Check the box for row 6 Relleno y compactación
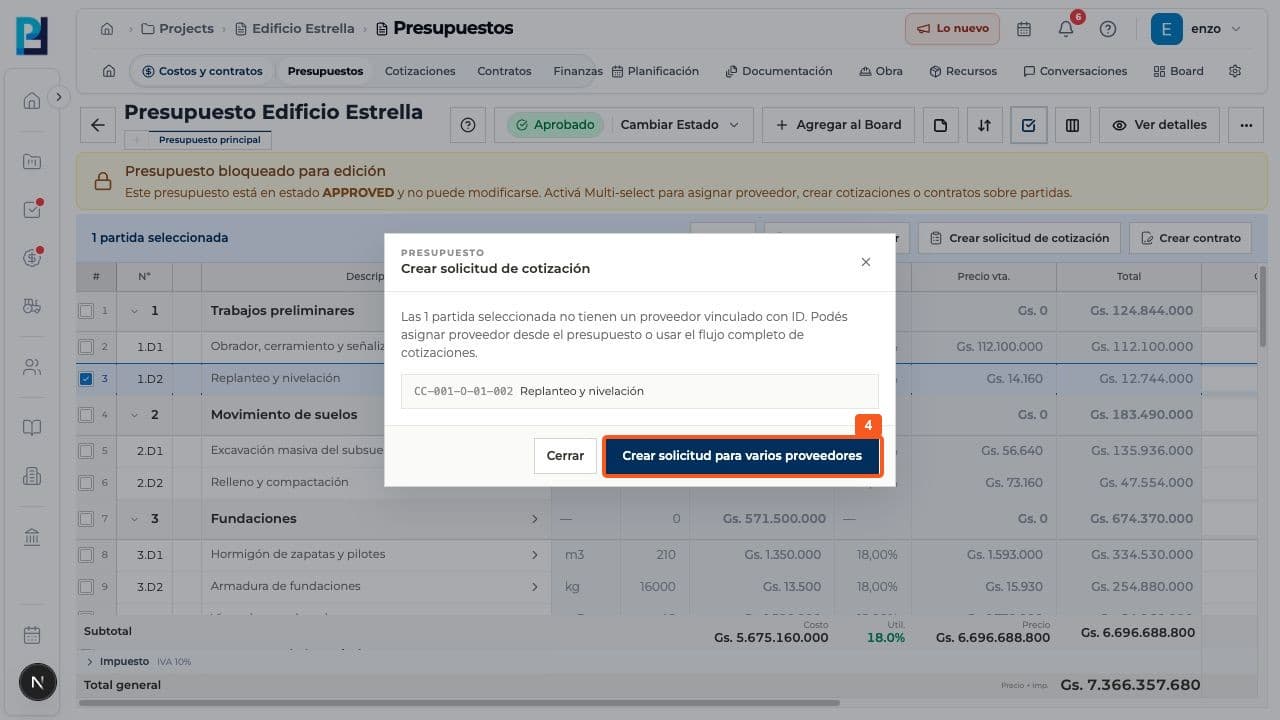Viewport: 1280px width, 720px height. 86,483
